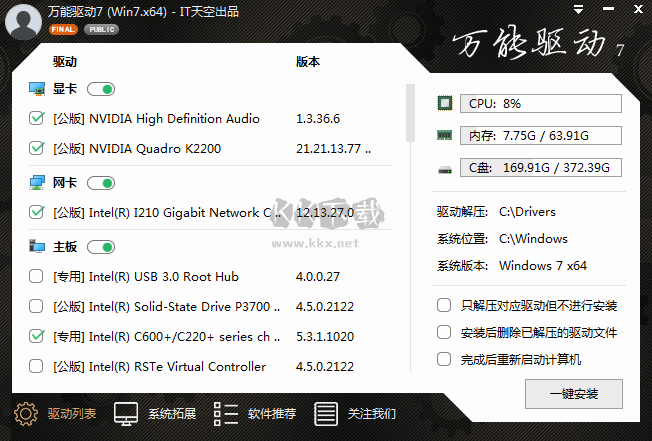Toggle the 主板 category switch
Screen dimensions: 652x441
tap(101, 247)
